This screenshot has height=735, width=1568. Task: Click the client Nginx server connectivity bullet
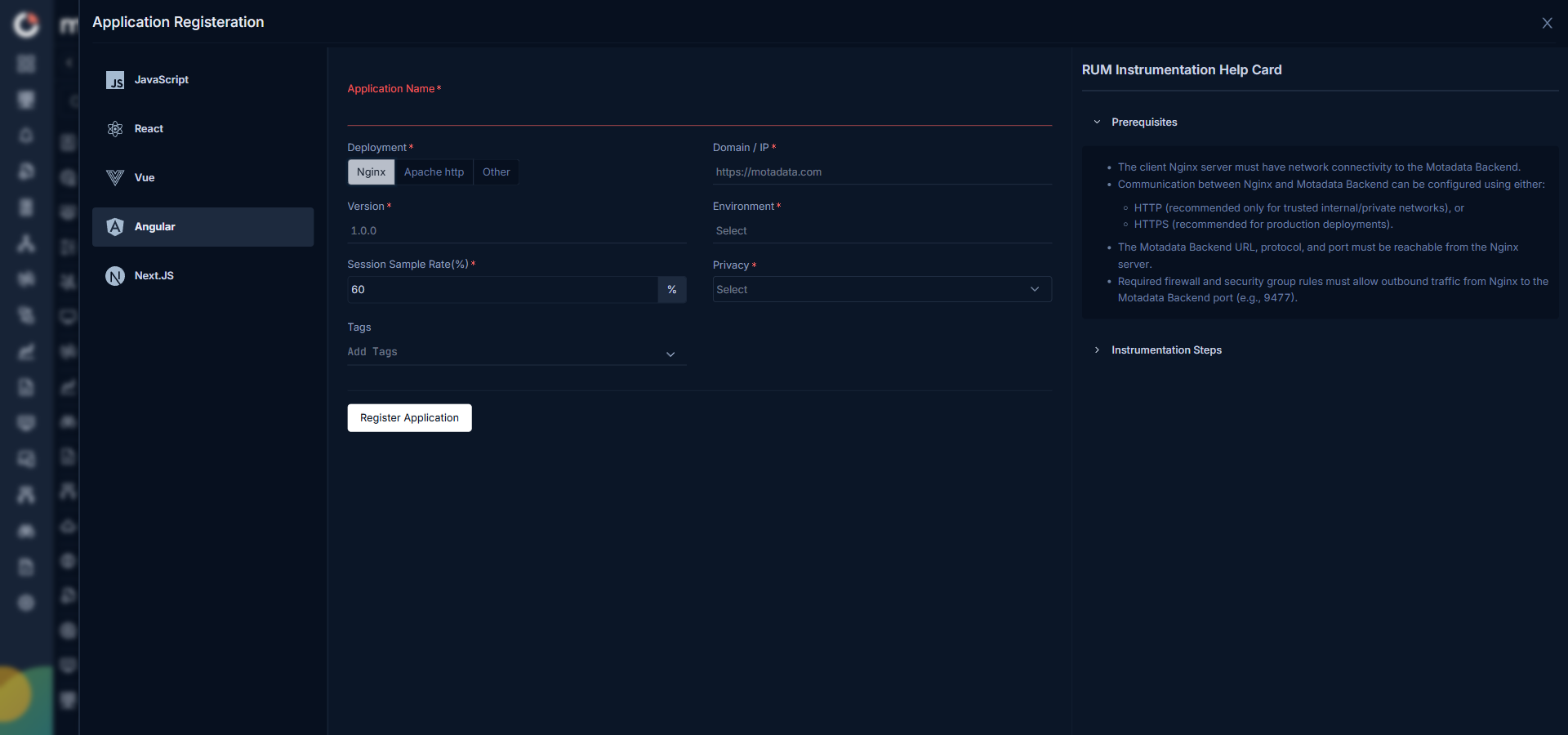tap(1319, 167)
